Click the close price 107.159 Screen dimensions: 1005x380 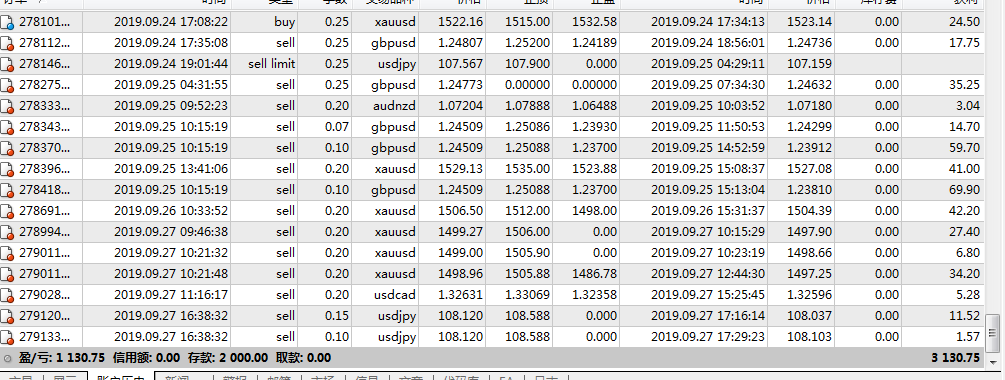(810, 64)
